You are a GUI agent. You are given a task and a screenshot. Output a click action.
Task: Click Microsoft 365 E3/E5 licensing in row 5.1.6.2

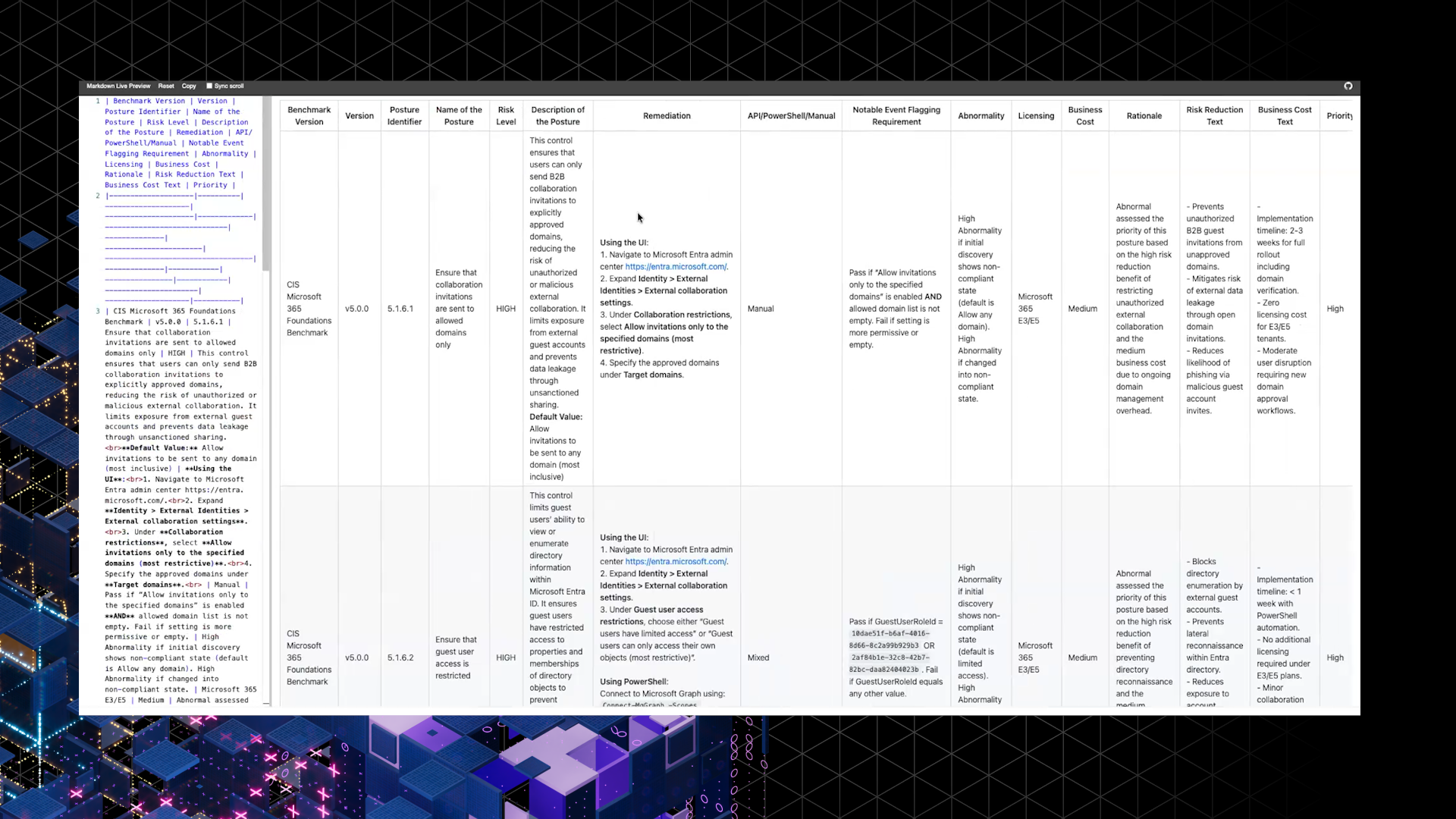(1035, 658)
